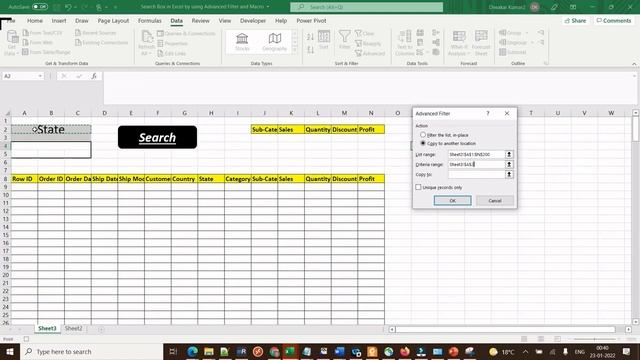This screenshot has height=360, width=640.
Task: Switch to the Home ribbon tab
Action: [x=35, y=20]
